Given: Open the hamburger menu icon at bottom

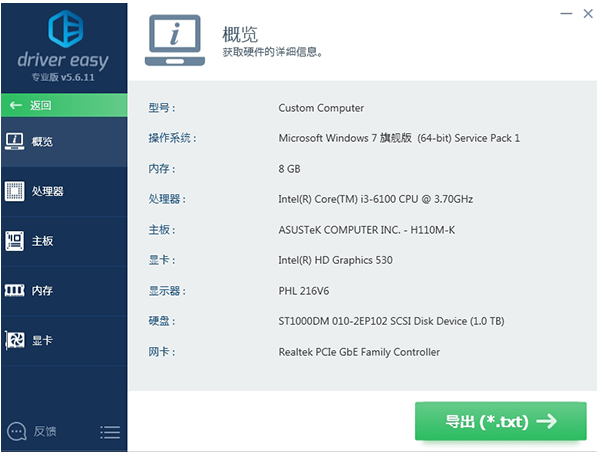Looking at the screenshot, I should click(x=110, y=432).
